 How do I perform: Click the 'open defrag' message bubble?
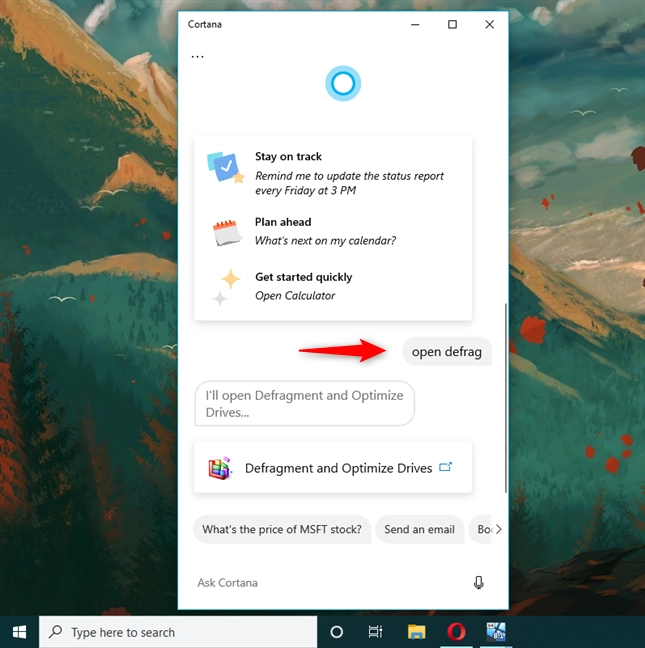(x=447, y=352)
